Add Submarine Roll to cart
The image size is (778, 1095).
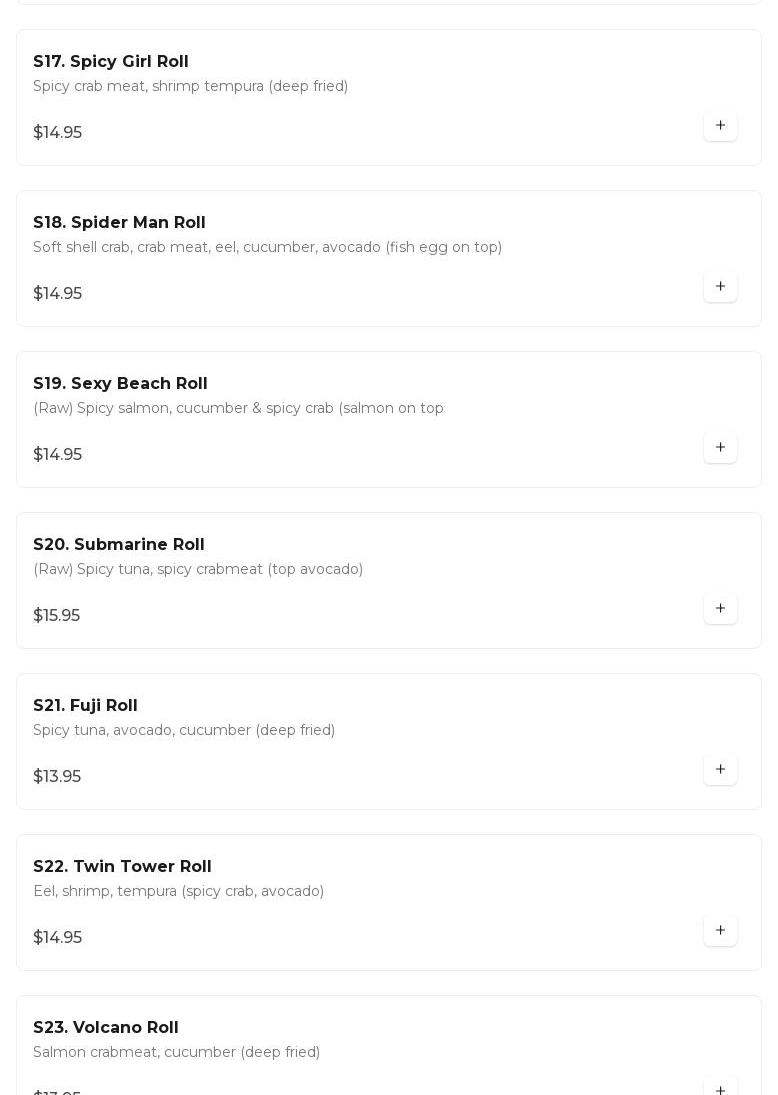click(x=720, y=609)
